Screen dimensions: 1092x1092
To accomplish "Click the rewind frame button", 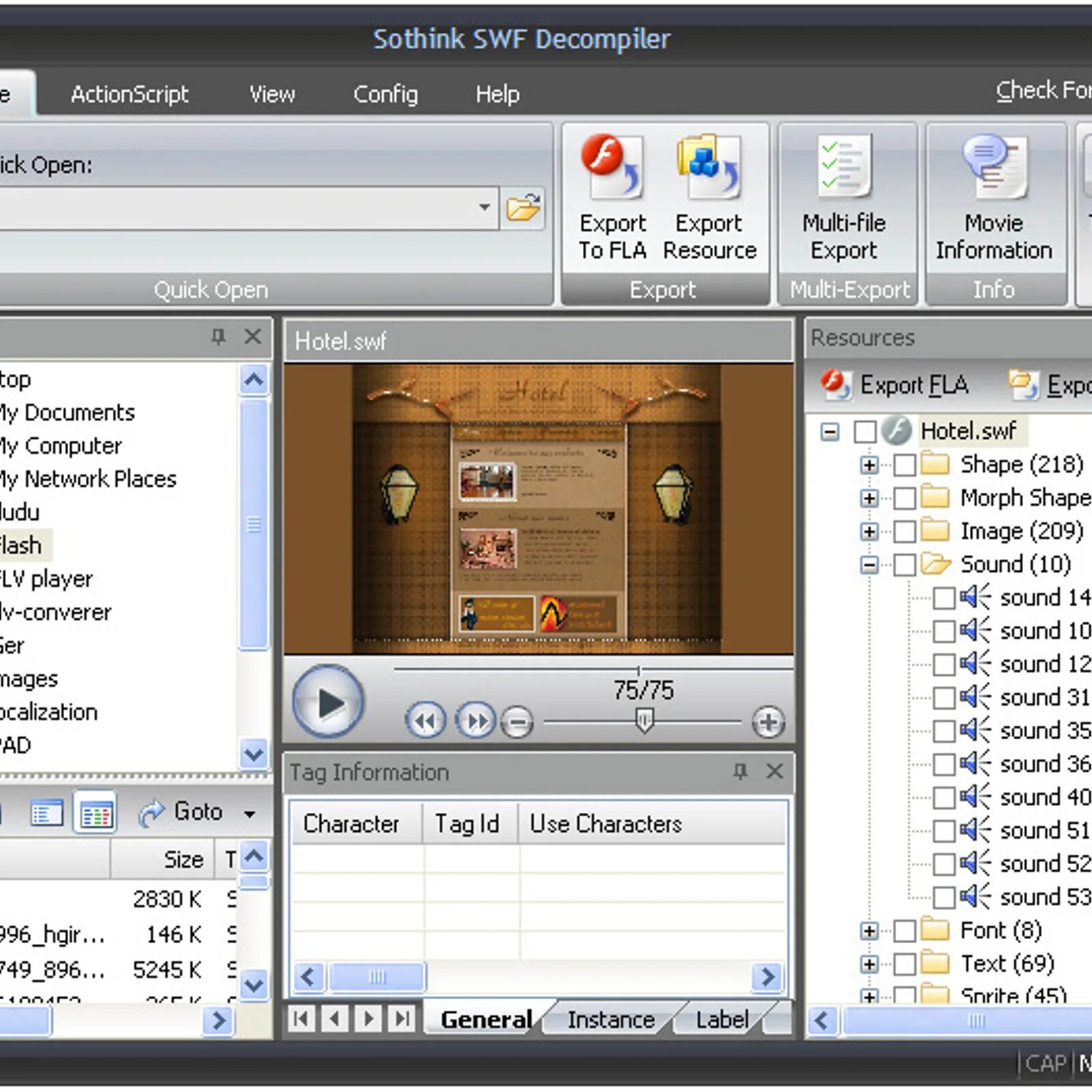I will tap(425, 721).
